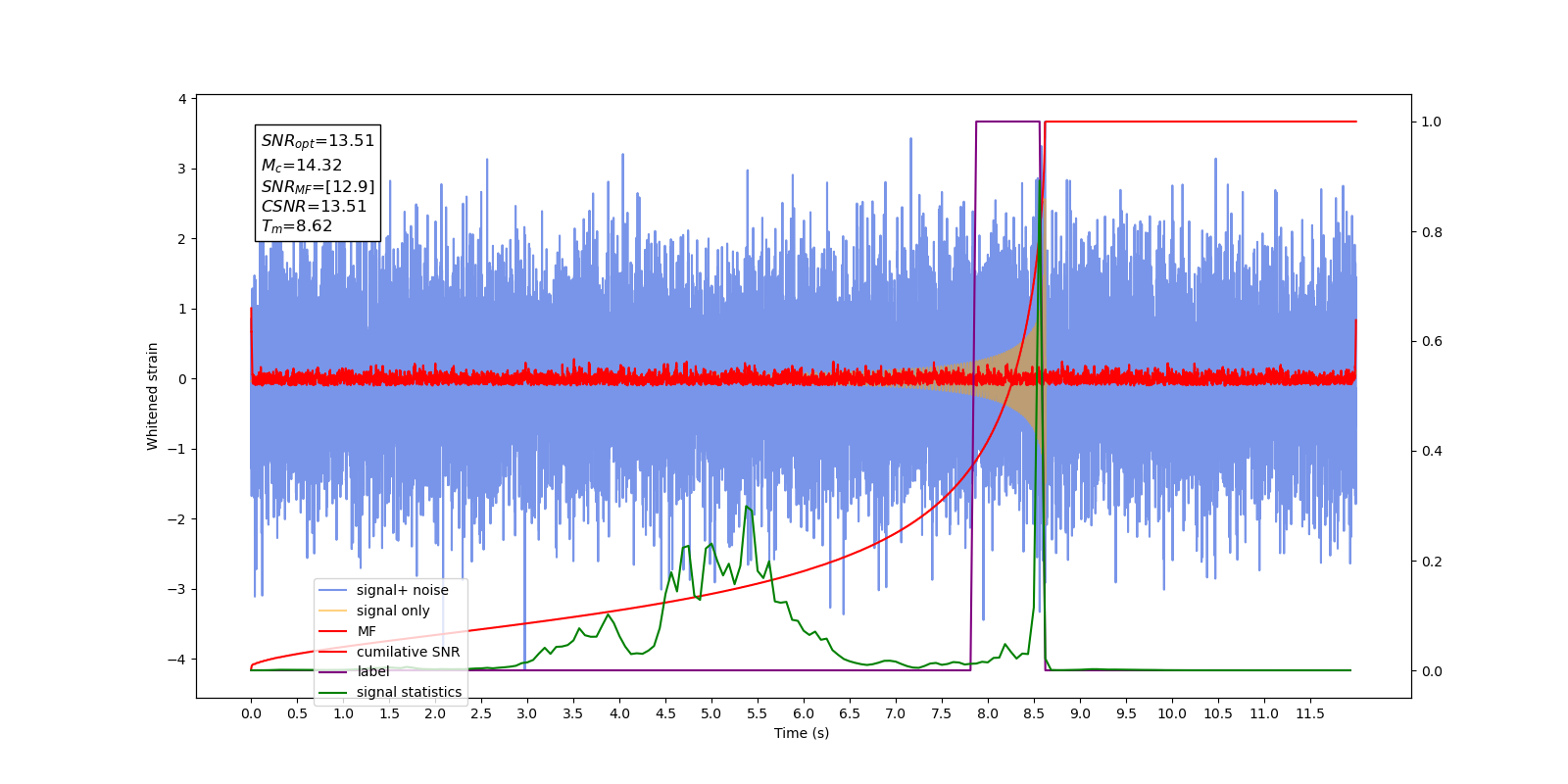
Task: Click the 'signal only' legend label
Action: 393,611
